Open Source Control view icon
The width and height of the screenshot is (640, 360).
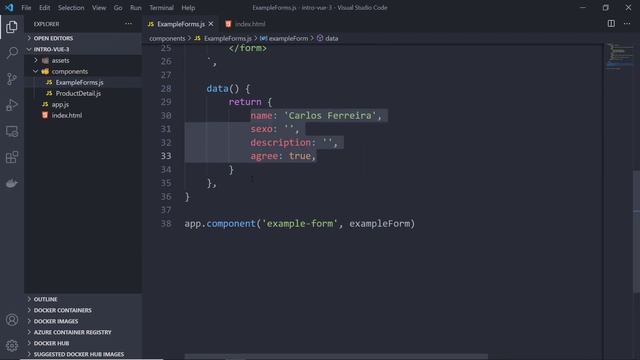12,79
